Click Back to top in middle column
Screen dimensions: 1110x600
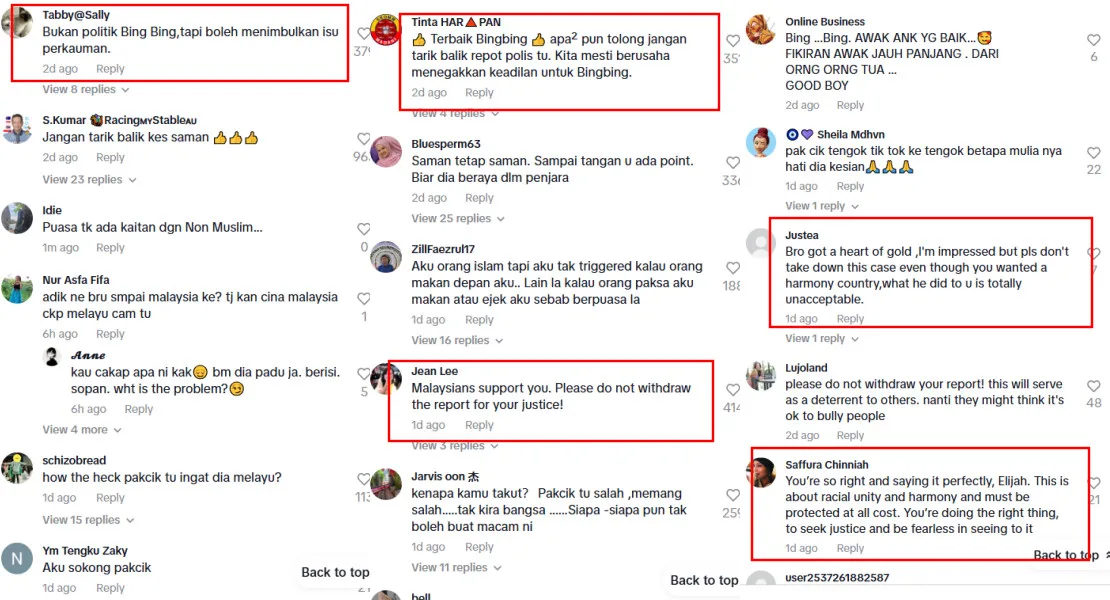click(x=704, y=580)
